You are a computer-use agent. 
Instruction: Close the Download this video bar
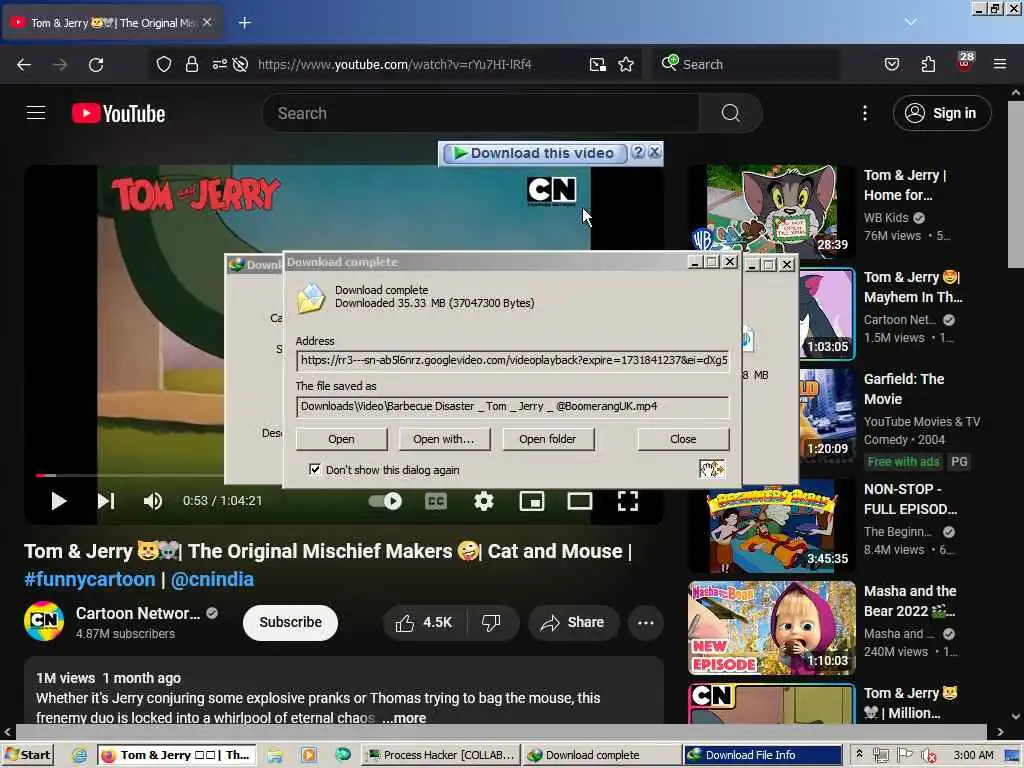click(654, 152)
